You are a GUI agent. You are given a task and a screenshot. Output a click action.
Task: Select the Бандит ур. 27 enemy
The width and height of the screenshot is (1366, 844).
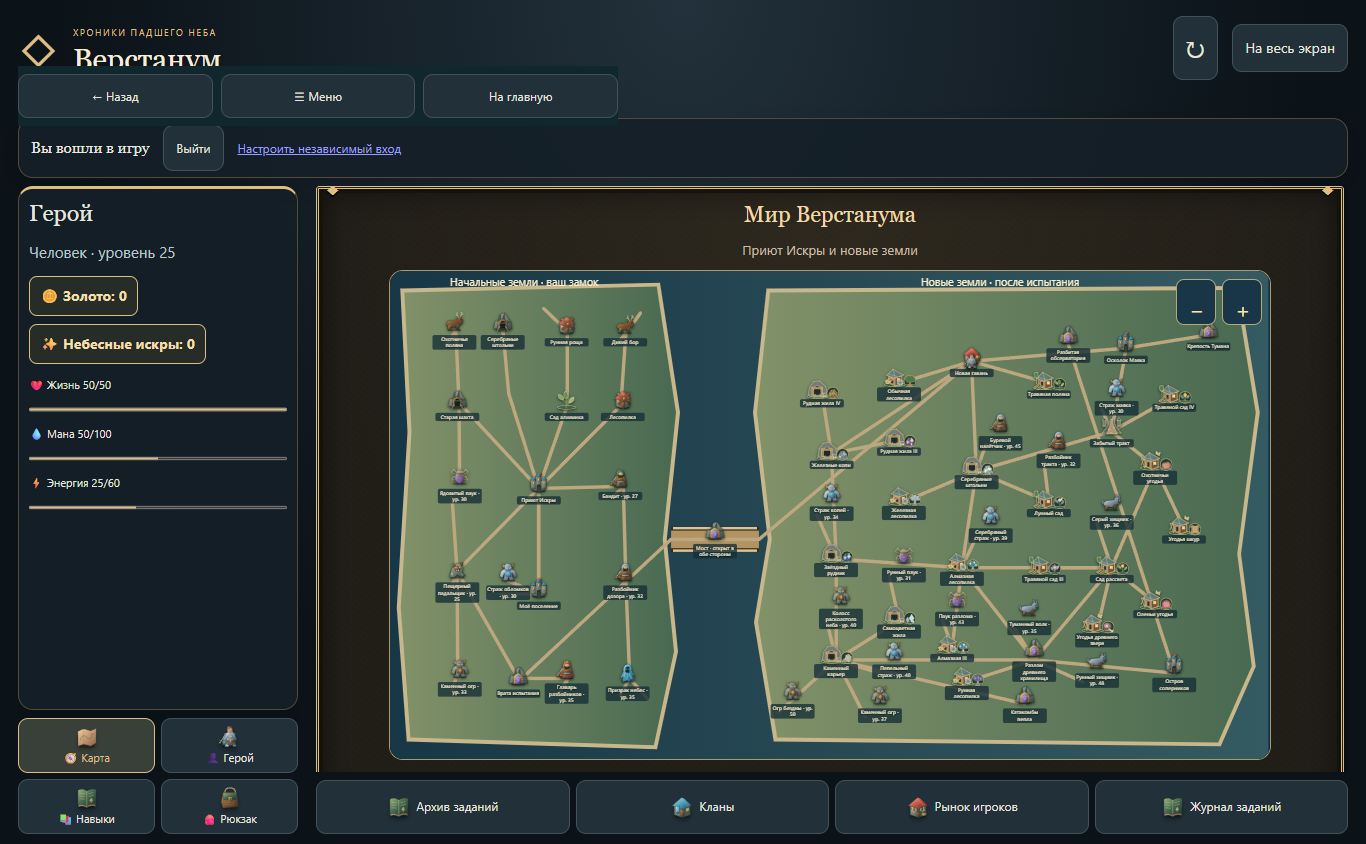619,479
